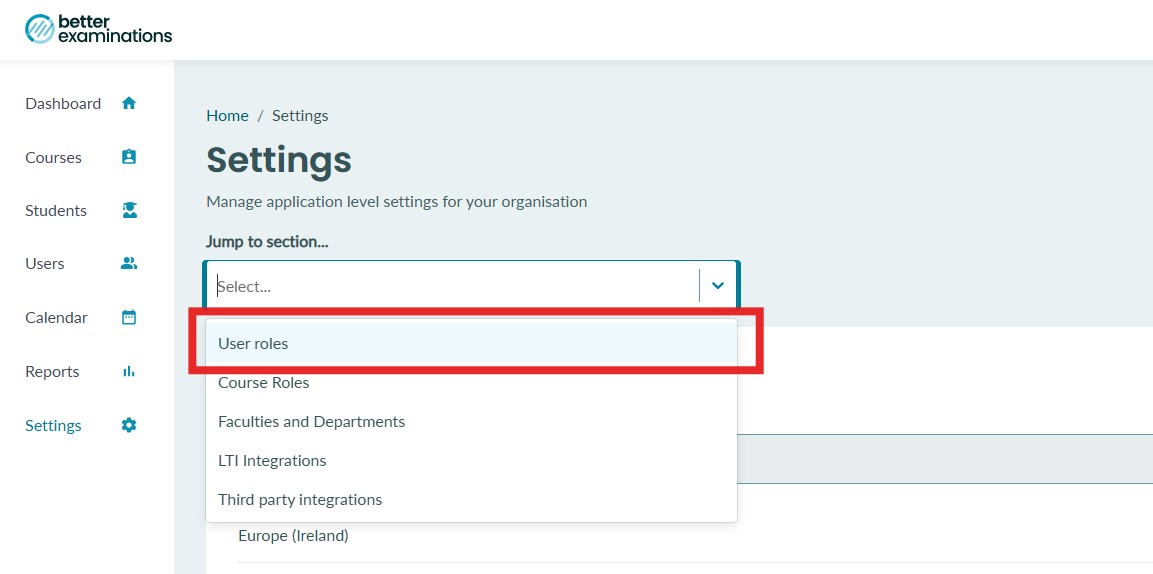This screenshot has width=1153, height=574.
Task: Click the Better Examinations logo
Action: click(x=99, y=29)
